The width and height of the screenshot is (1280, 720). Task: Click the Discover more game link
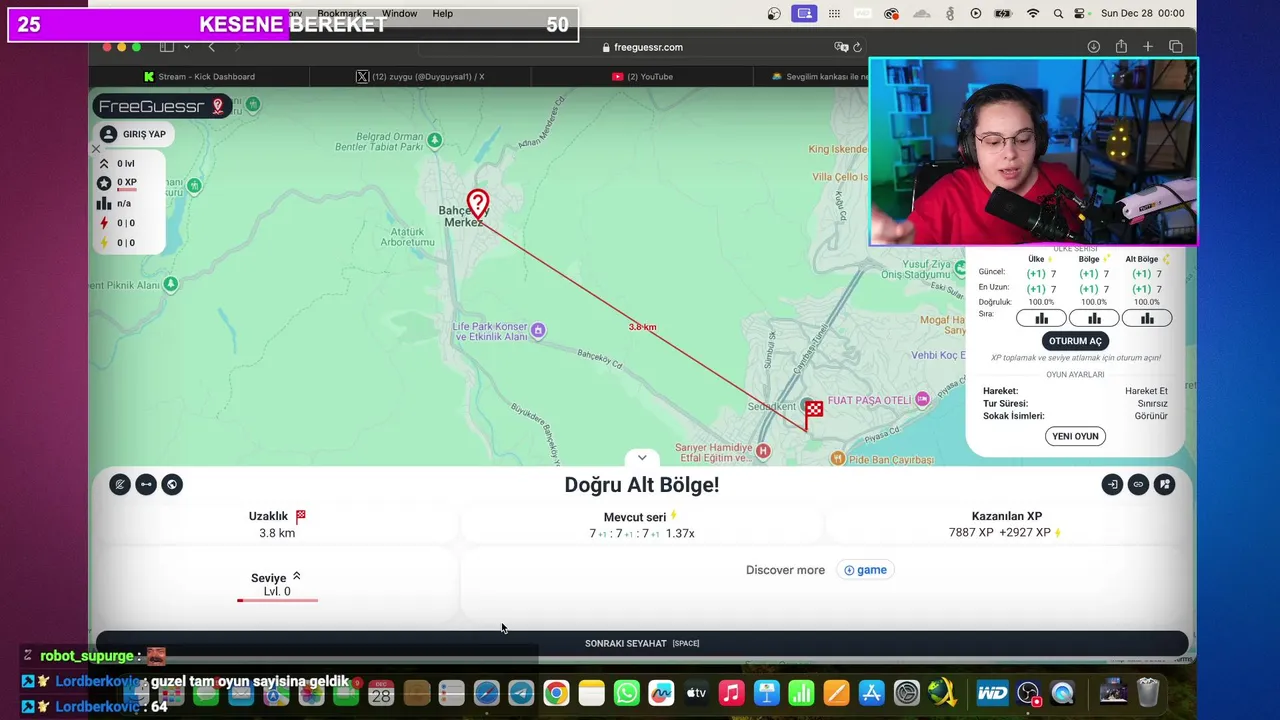tap(865, 570)
